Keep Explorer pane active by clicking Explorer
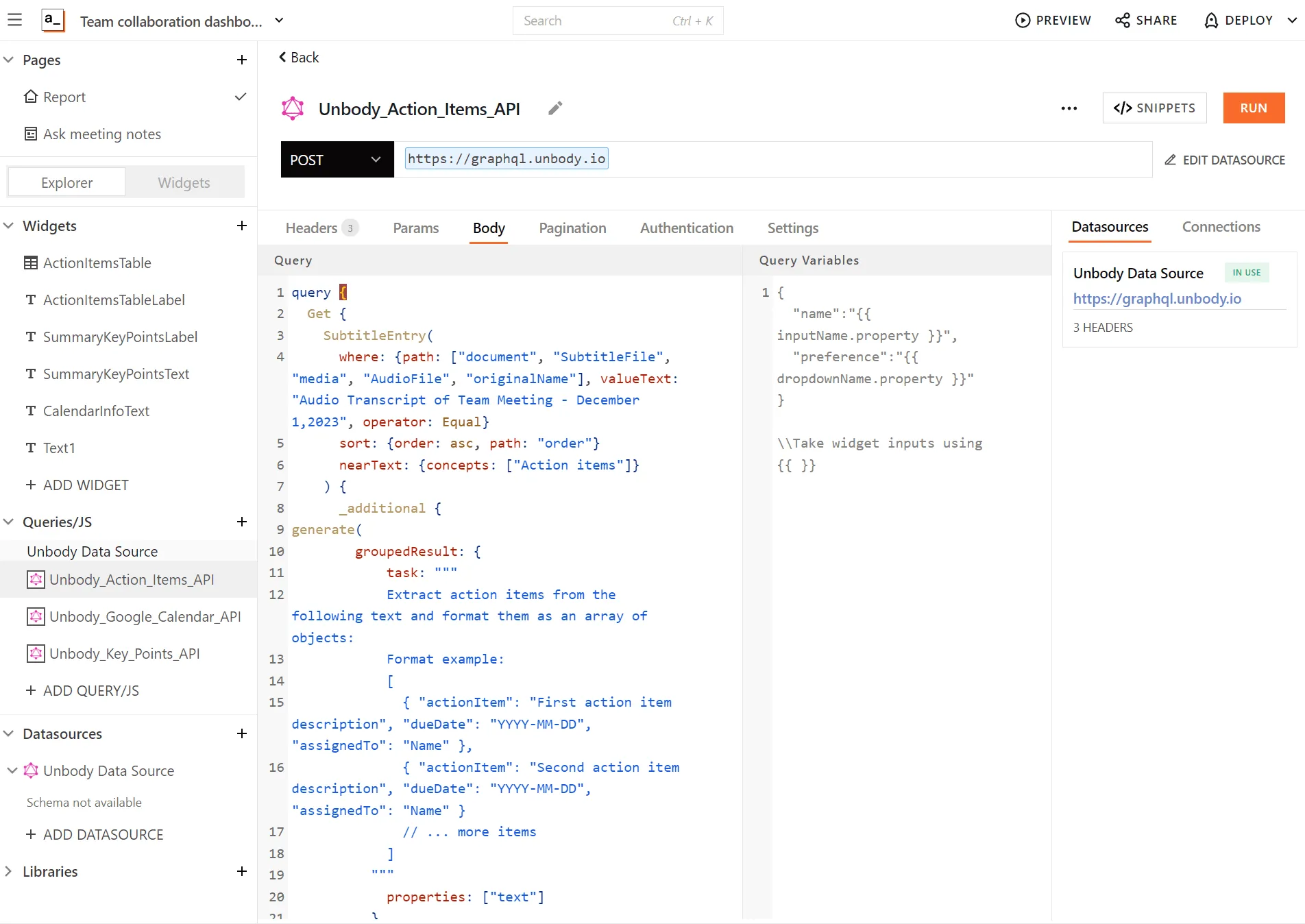 click(x=66, y=182)
